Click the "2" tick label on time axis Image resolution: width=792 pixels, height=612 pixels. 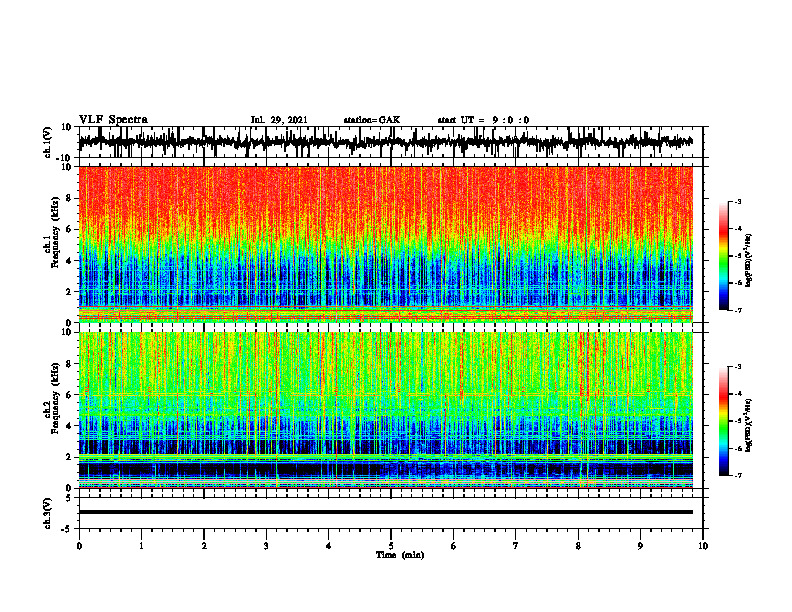[x=204, y=546]
